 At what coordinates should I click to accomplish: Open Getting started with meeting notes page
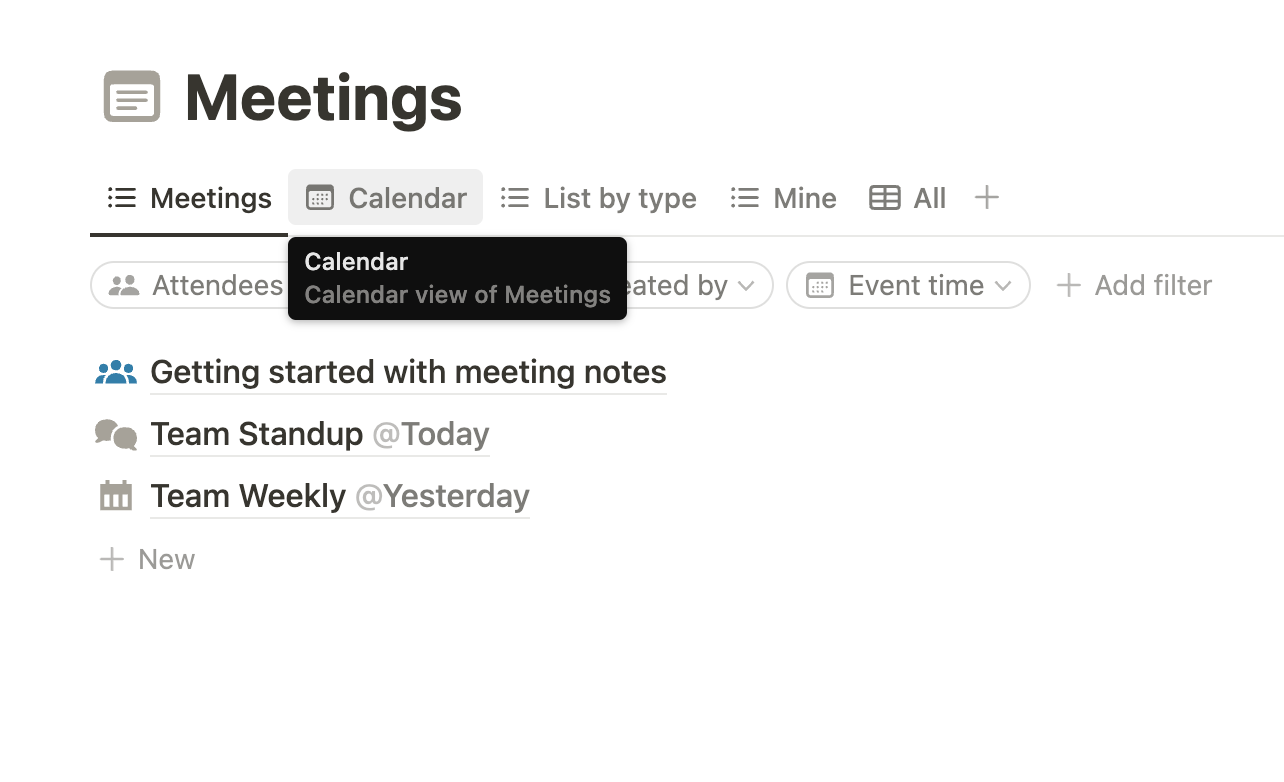pyautogui.click(x=408, y=372)
